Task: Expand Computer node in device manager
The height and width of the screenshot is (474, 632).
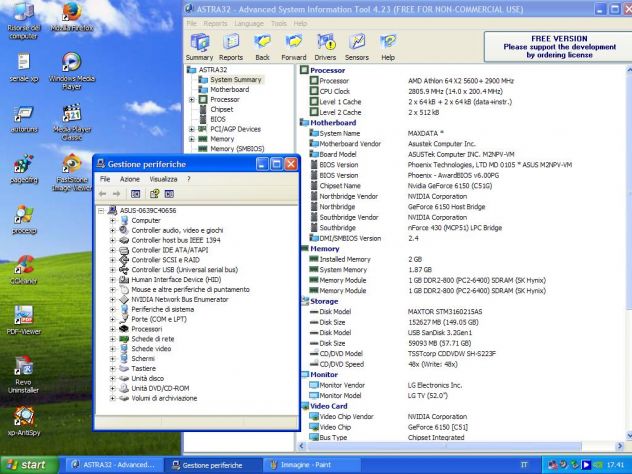Action: click(112, 220)
